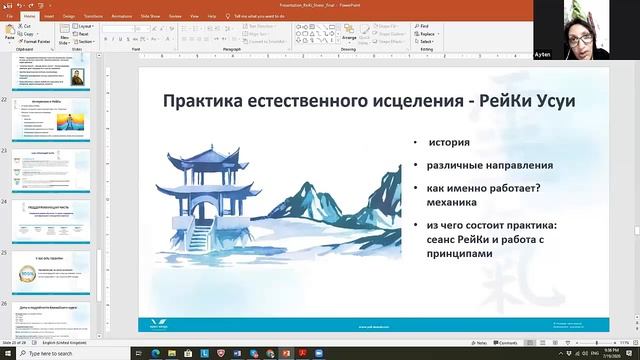The height and width of the screenshot is (360, 640).
Task: Open the Help tab
Action: click(x=211, y=16)
